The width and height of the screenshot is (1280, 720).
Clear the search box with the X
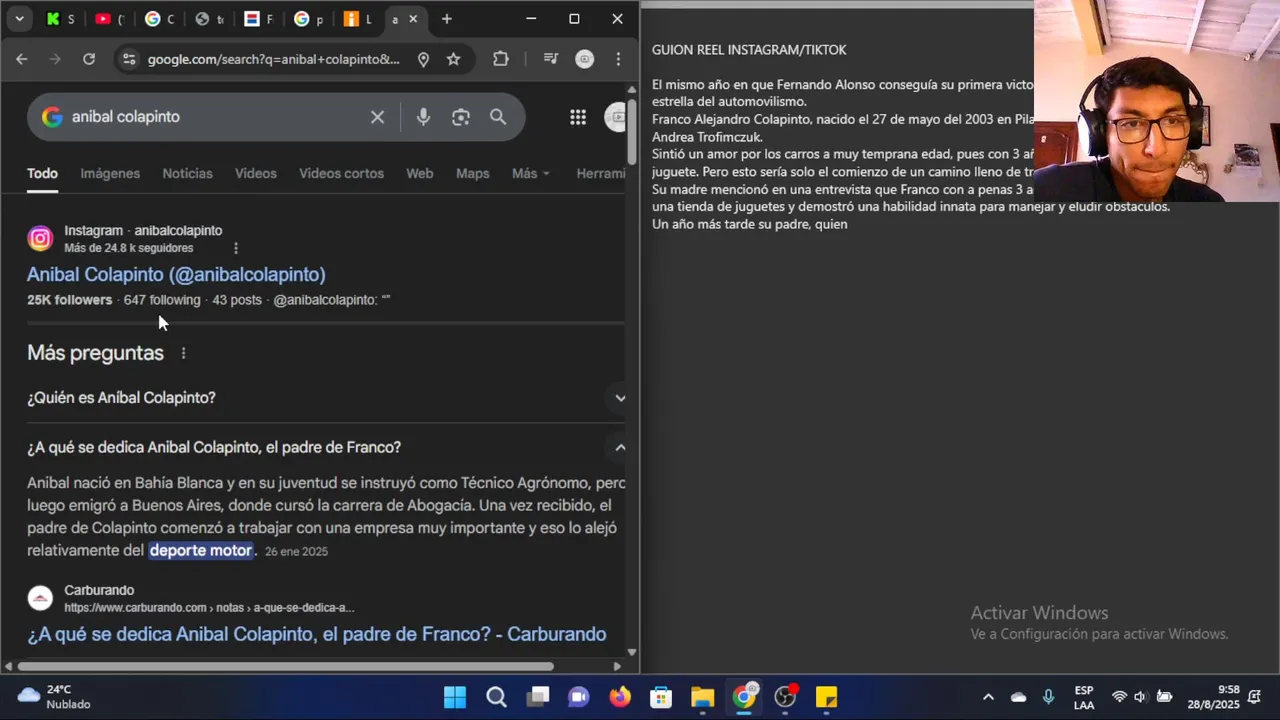tap(377, 117)
